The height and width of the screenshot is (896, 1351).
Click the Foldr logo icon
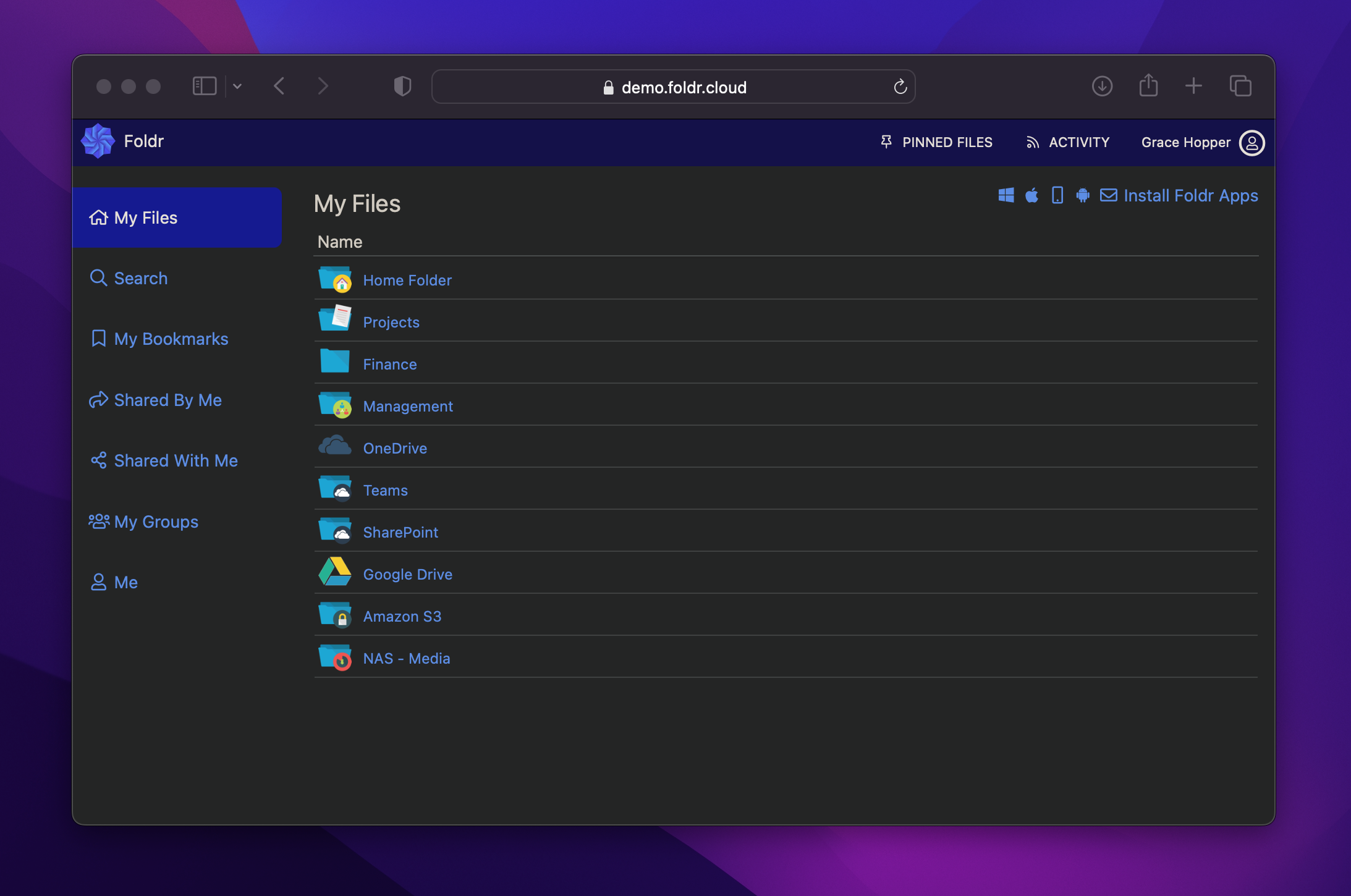coord(98,141)
